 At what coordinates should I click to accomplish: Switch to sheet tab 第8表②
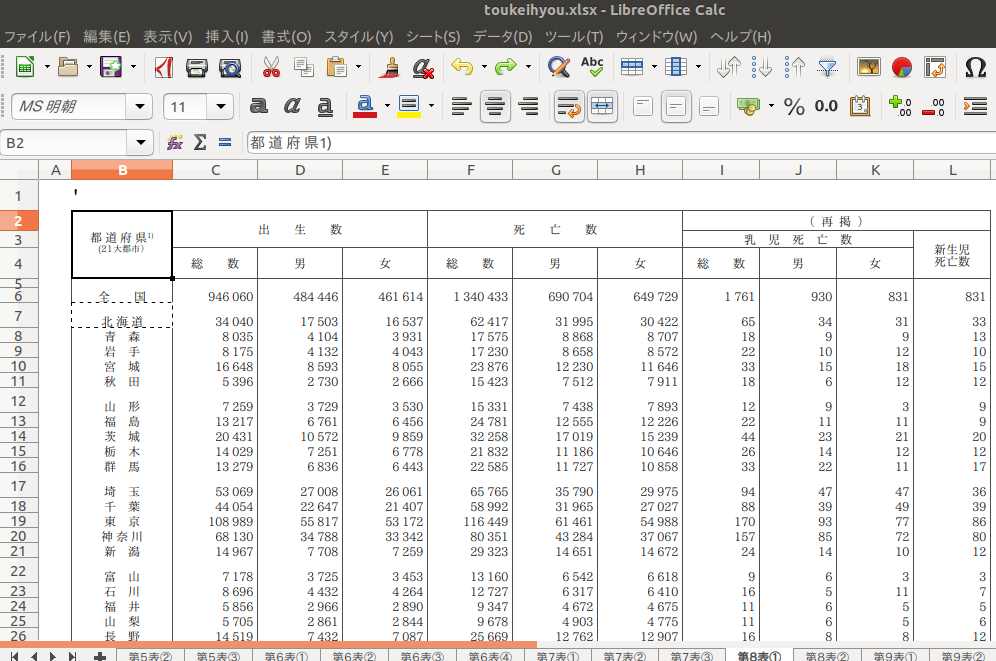pyautogui.click(x=827, y=655)
